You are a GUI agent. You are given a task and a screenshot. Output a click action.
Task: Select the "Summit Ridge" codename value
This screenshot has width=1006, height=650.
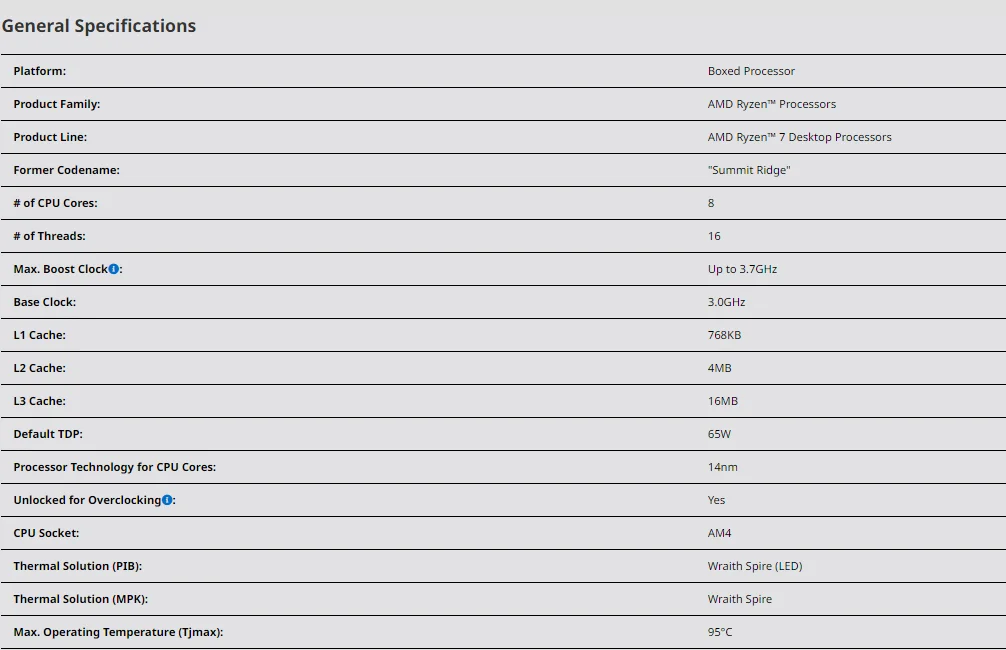point(749,170)
